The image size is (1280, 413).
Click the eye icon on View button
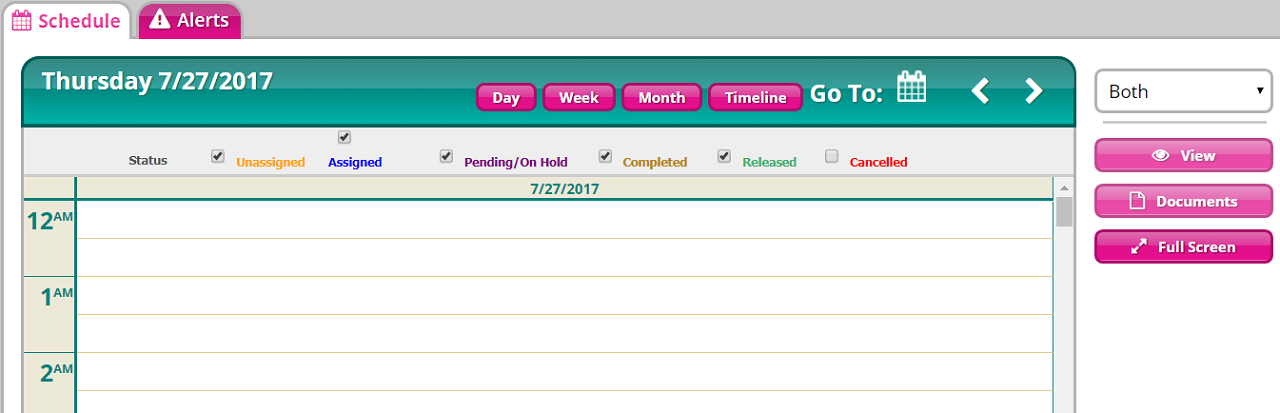pos(1161,156)
